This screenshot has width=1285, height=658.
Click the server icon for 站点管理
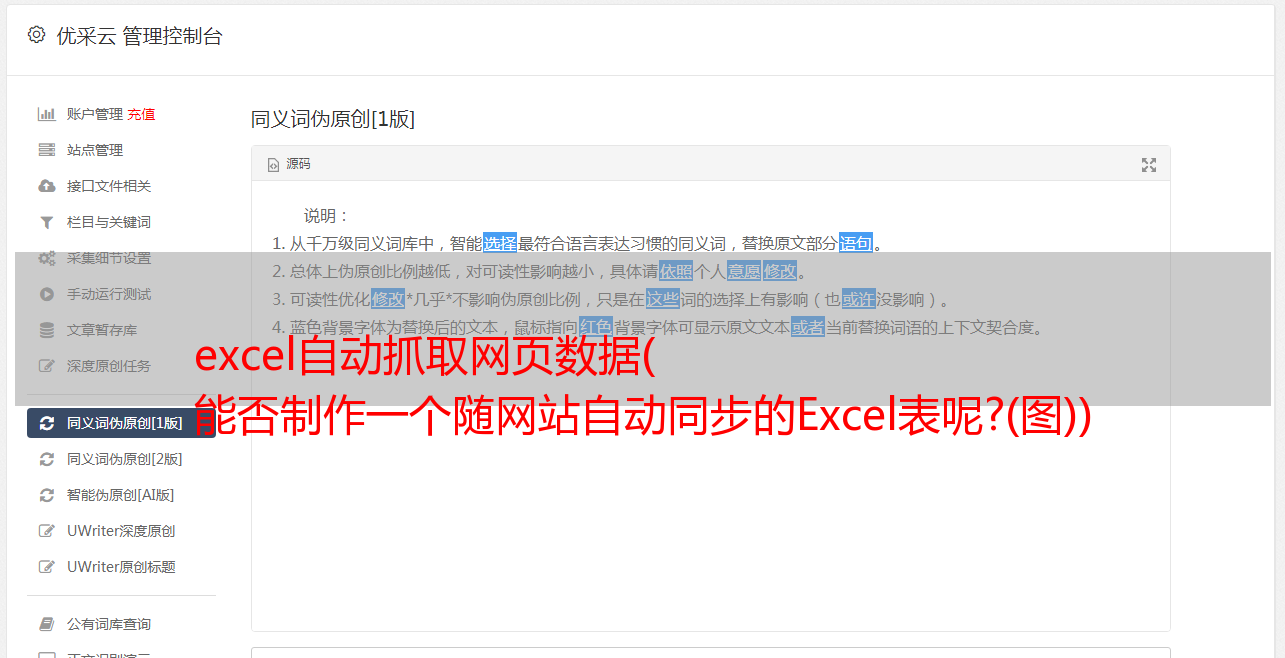(x=46, y=150)
